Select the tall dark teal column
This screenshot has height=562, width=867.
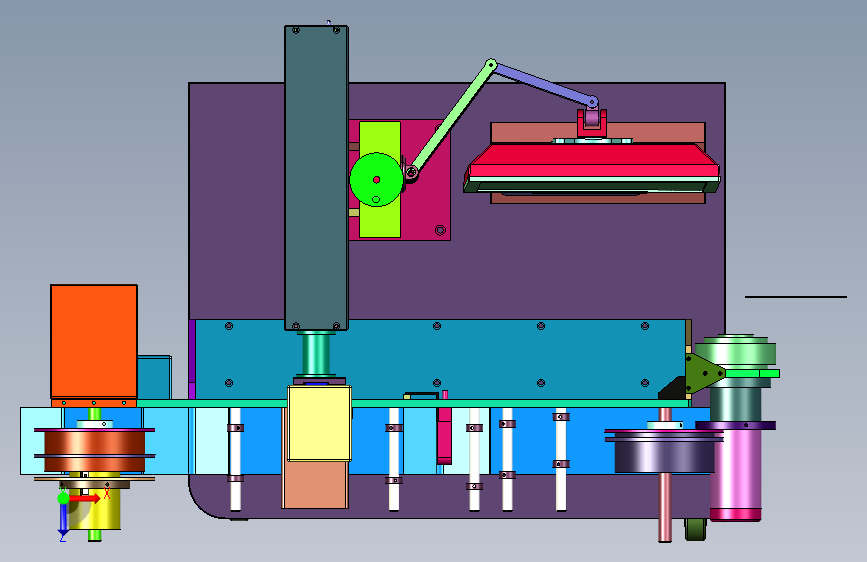click(x=316, y=178)
